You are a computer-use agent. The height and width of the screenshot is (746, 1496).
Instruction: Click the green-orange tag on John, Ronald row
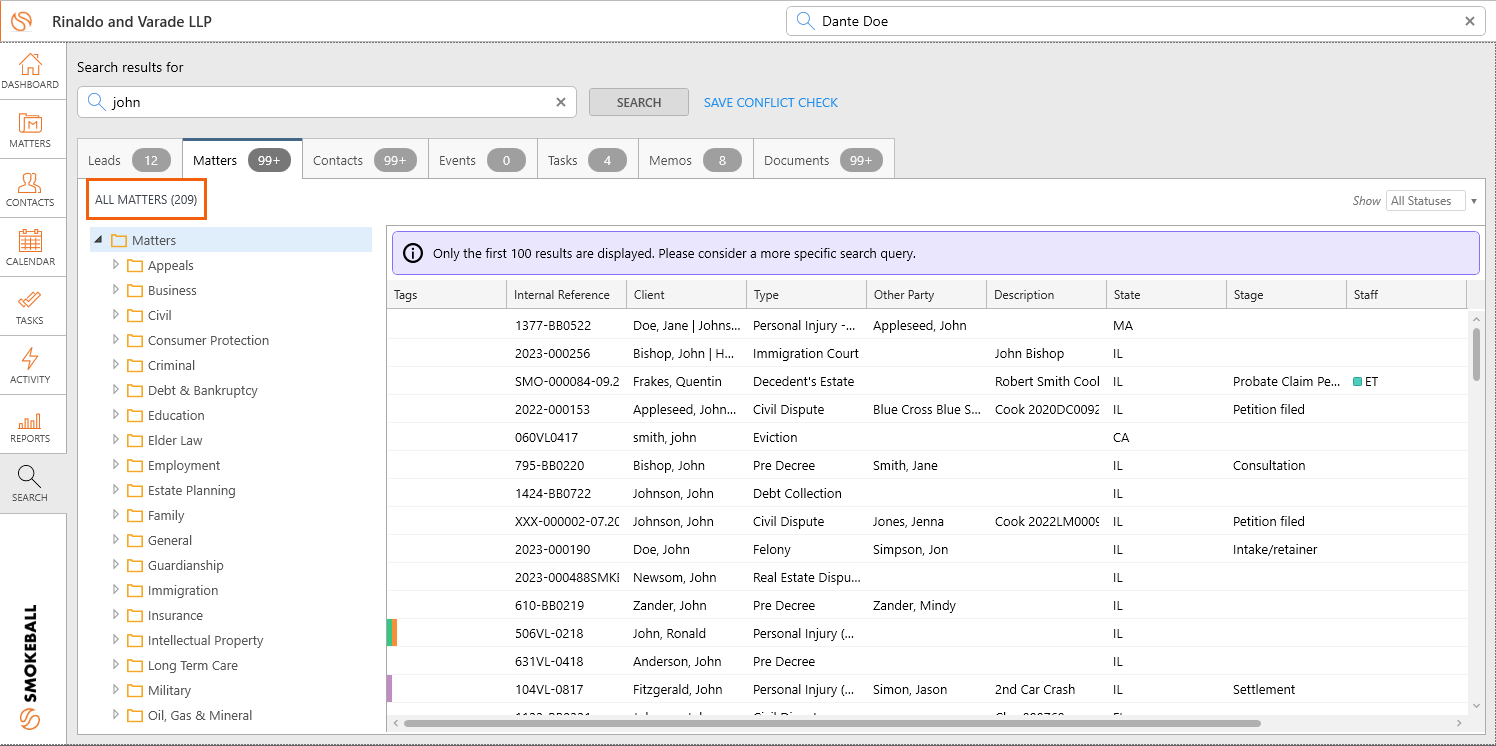tap(392, 633)
